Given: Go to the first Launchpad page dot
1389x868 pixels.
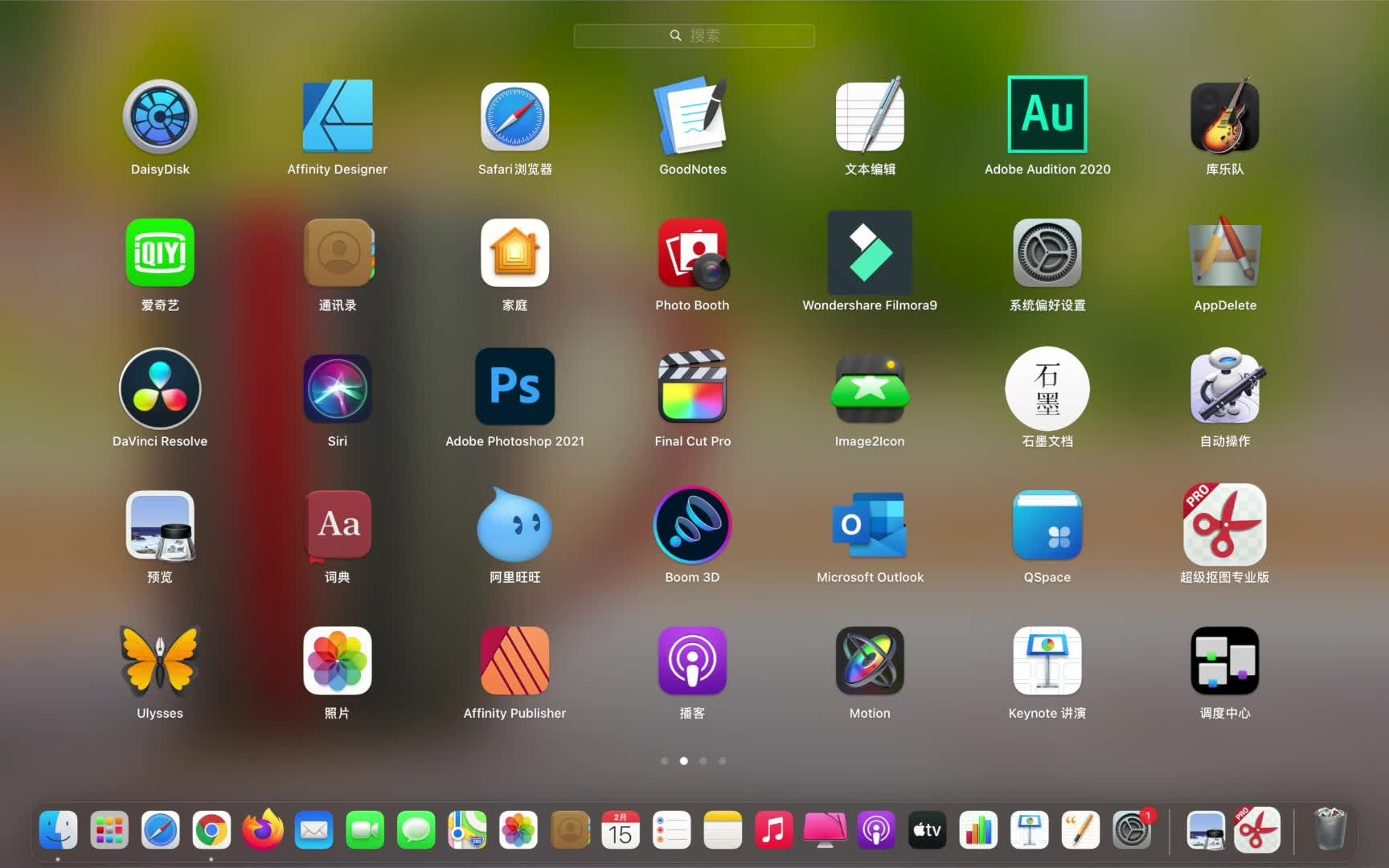Looking at the screenshot, I should 665,760.
